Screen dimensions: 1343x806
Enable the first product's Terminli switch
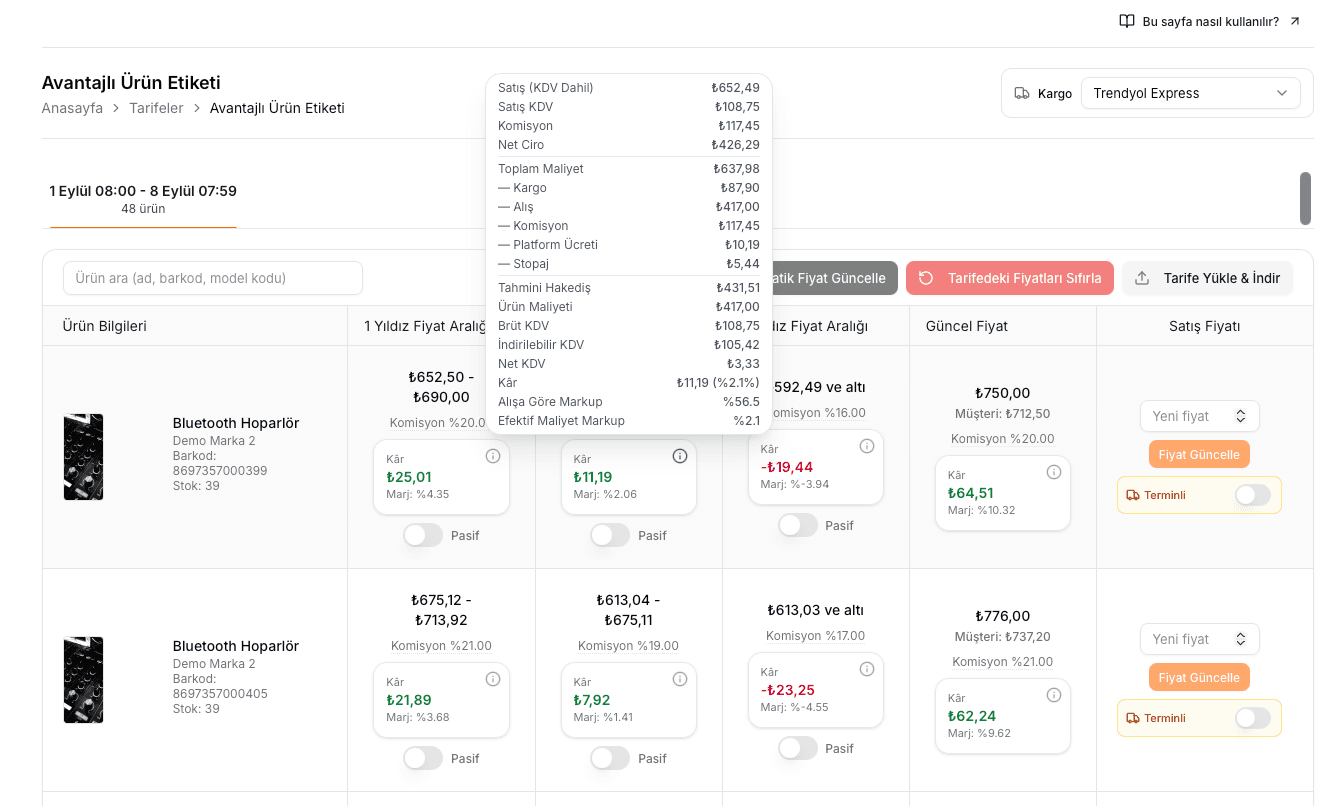tap(1253, 495)
